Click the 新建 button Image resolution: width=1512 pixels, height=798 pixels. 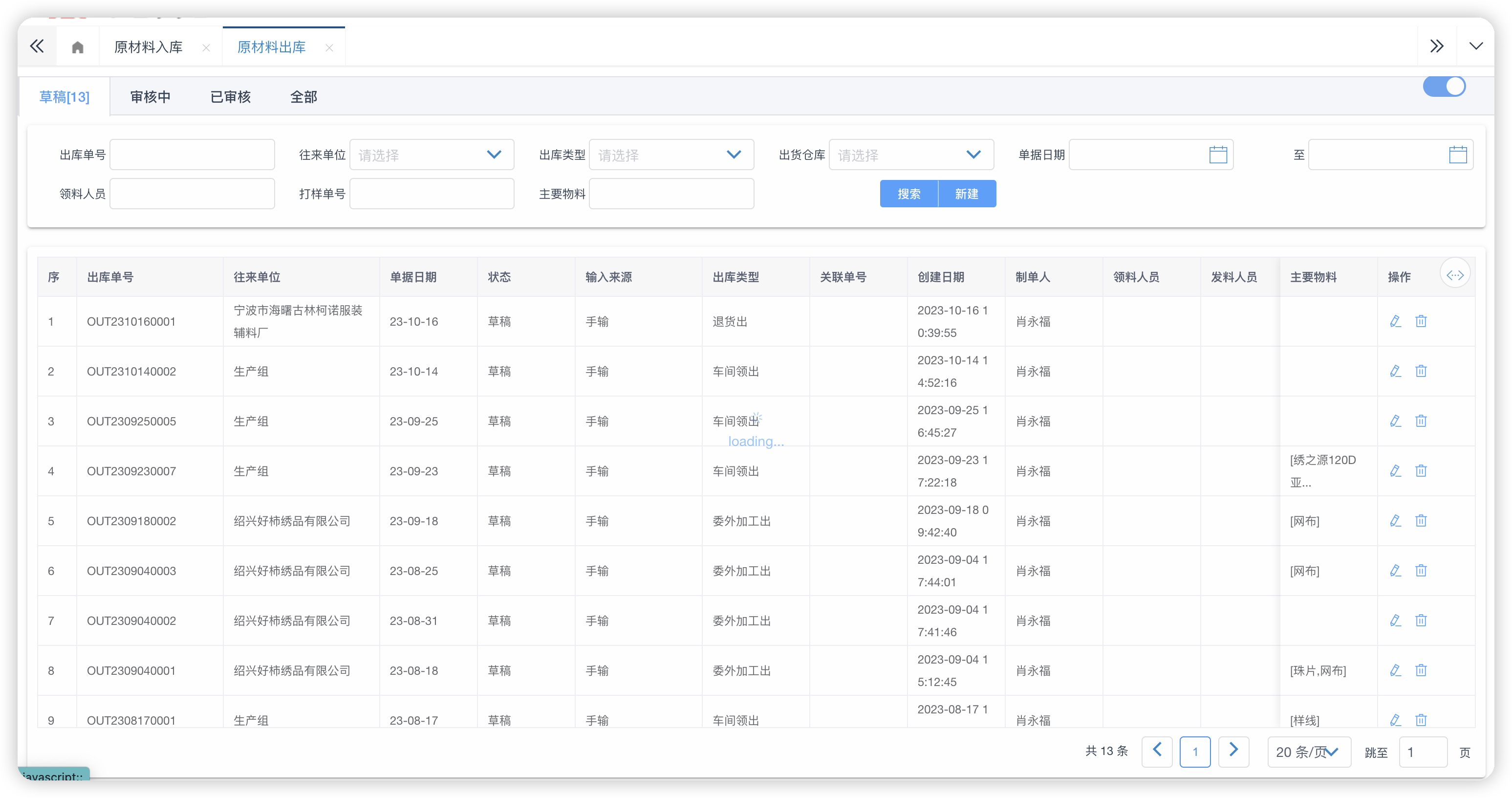click(x=967, y=194)
